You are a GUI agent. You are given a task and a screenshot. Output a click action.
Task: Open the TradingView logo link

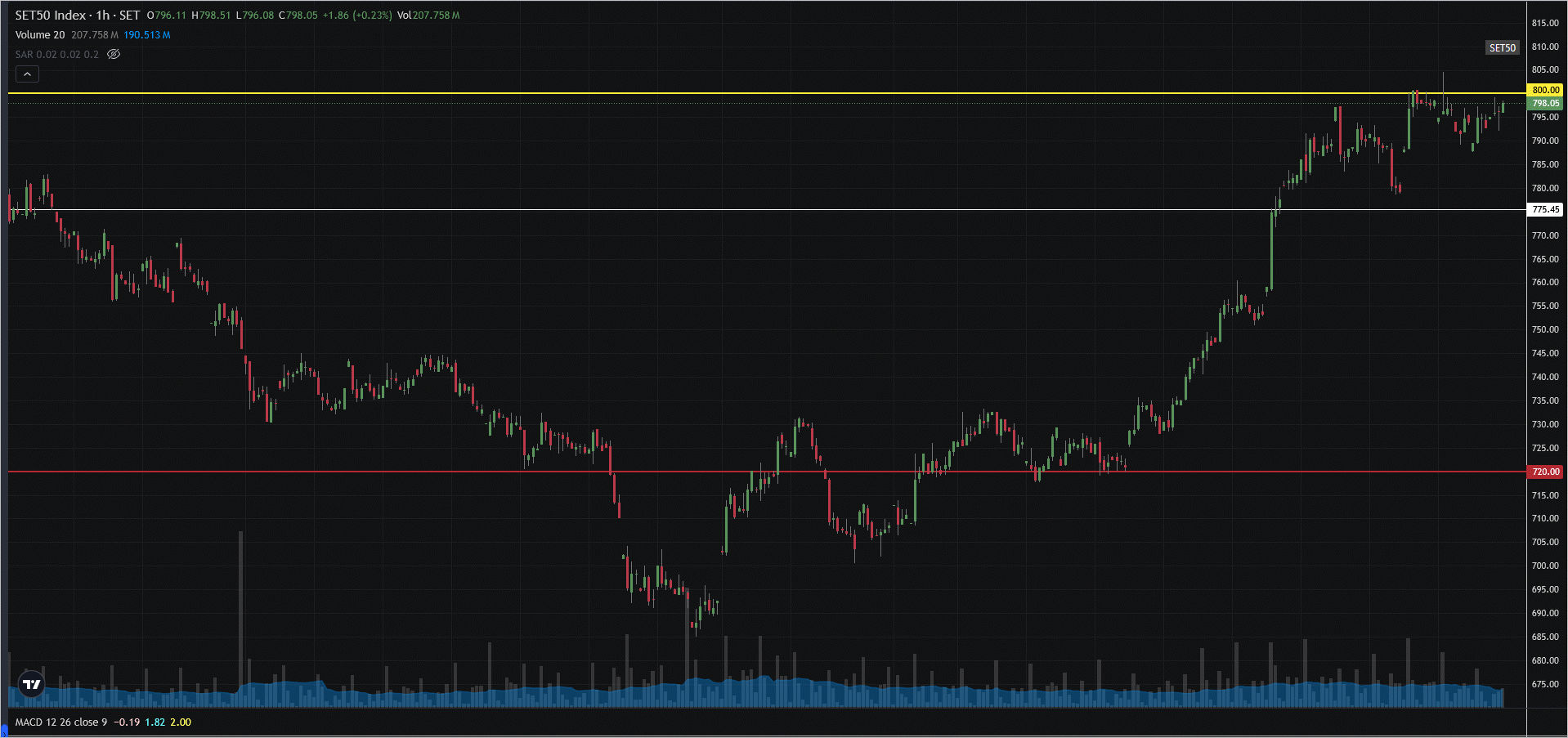(x=32, y=684)
